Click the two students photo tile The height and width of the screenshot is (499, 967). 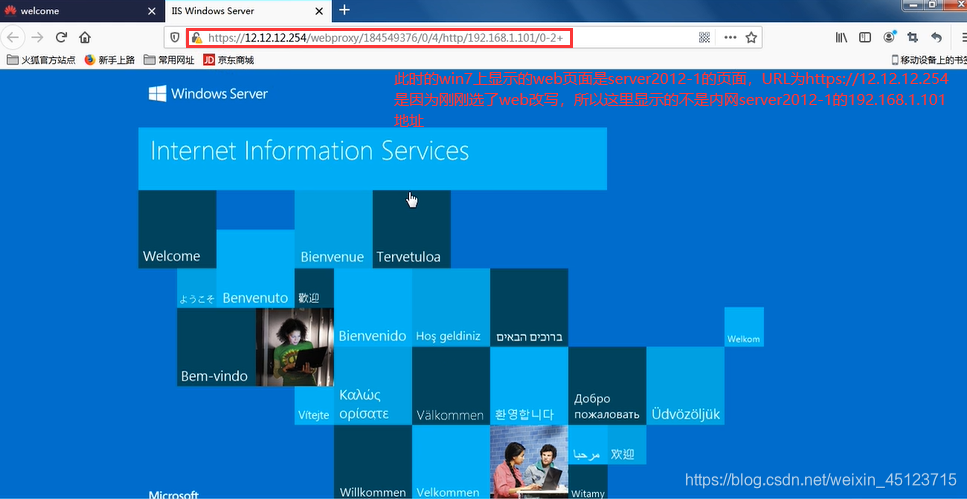pyautogui.click(x=529, y=461)
